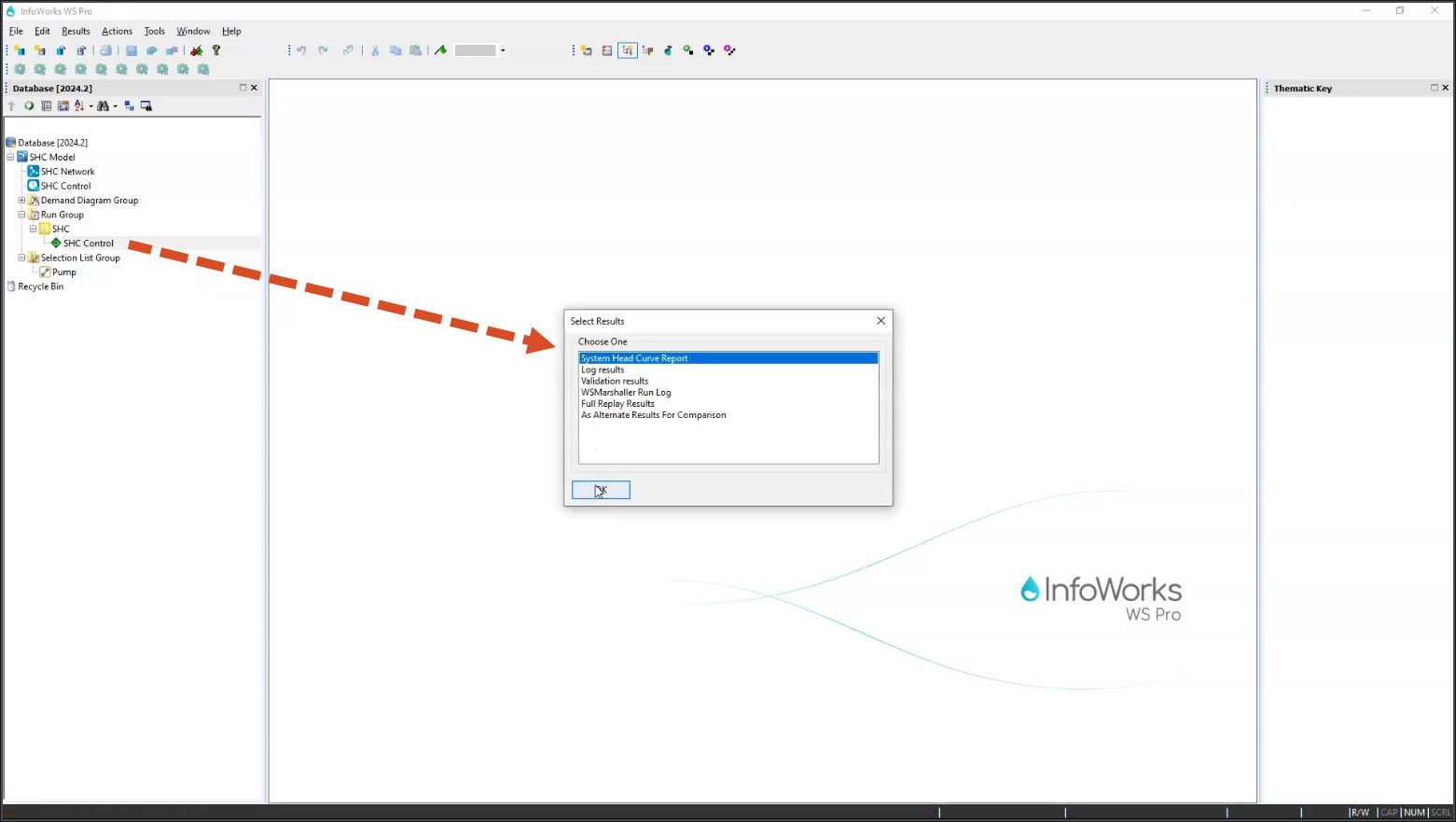This screenshot has height=822, width=1456.
Task: Select System Head Curve Report option
Action: [728, 358]
